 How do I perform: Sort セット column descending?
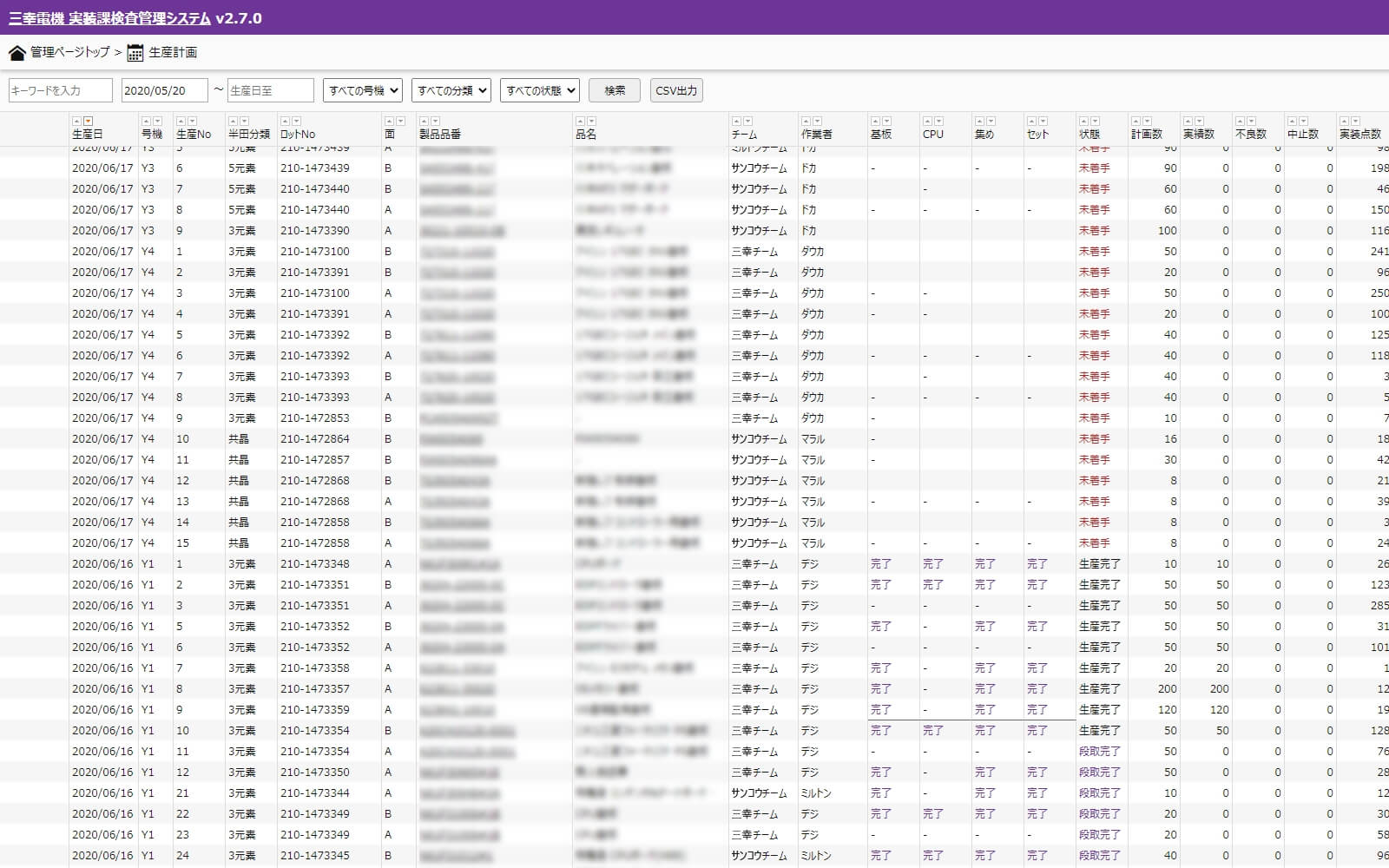click(1043, 122)
